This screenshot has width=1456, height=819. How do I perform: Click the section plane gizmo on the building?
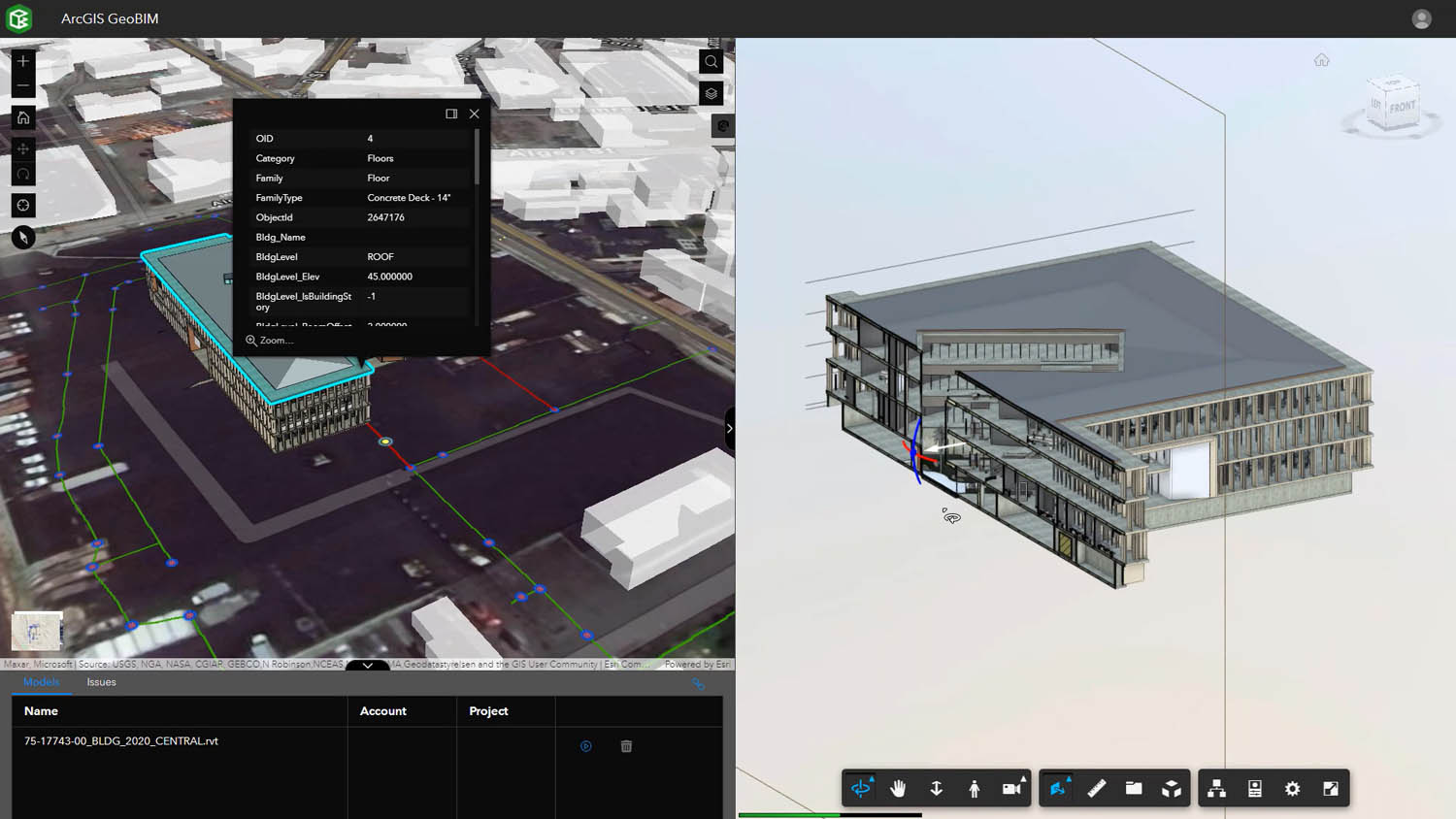point(918,451)
